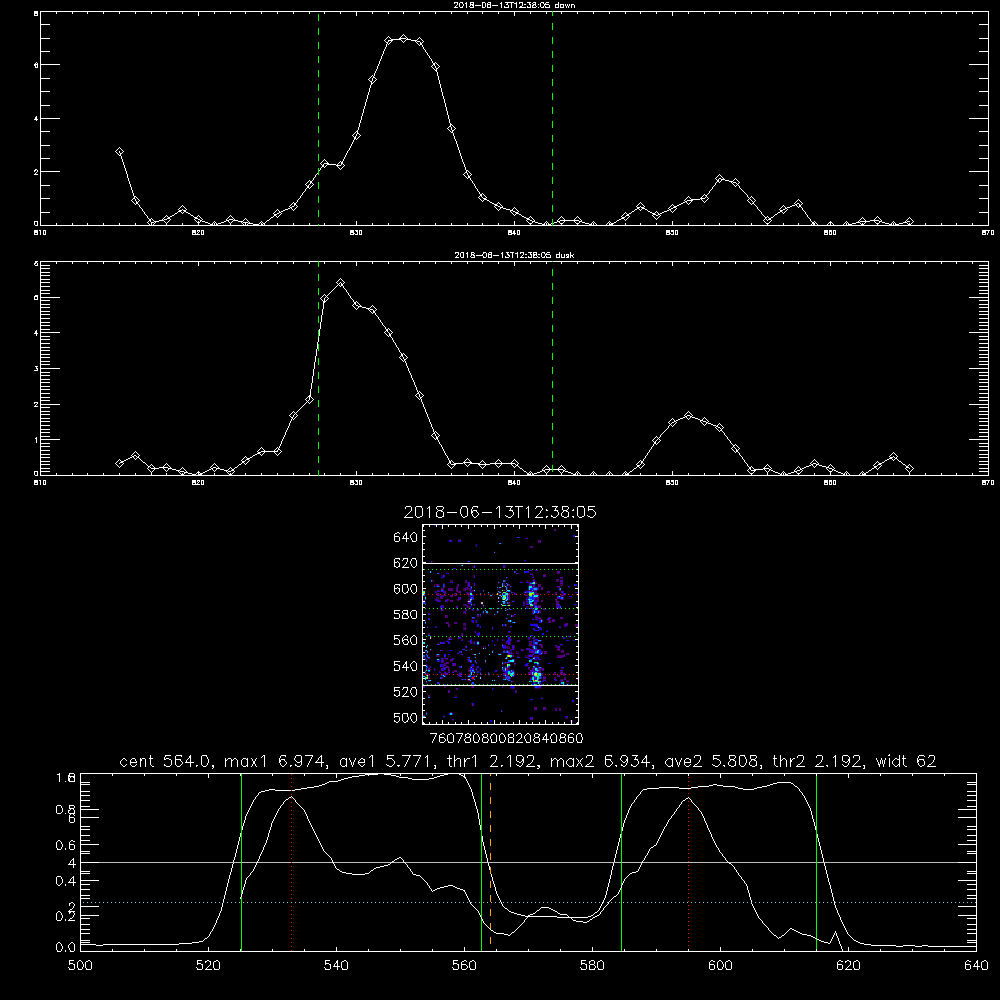This screenshot has width=1000, height=1000.
Task: Click the green vertical line at 525 in bottom plot
Action: tap(241, 862)
